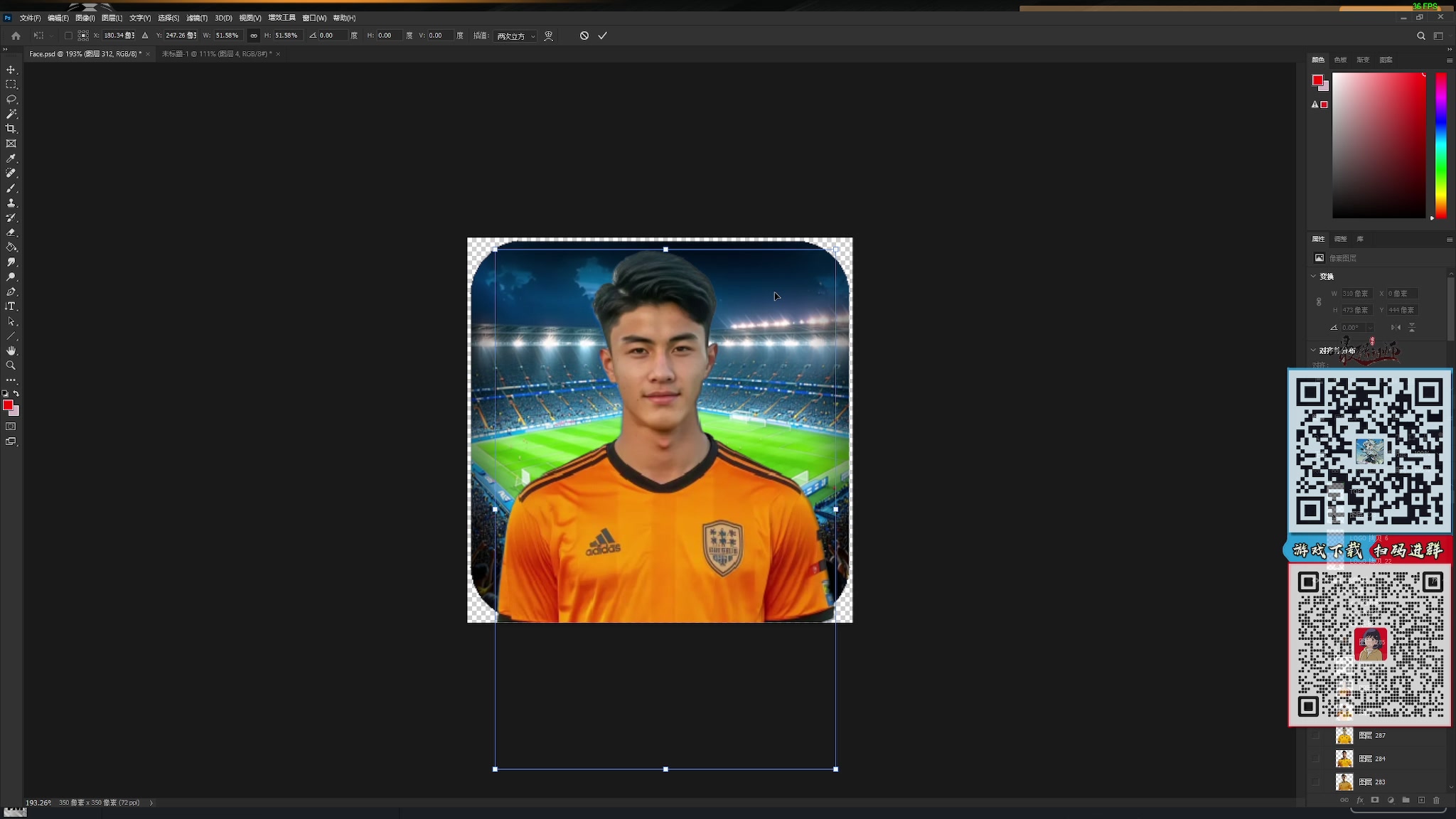Change screen mode icon in toolbar
This screenshot has width=1456, height=819.
(11, 441)
